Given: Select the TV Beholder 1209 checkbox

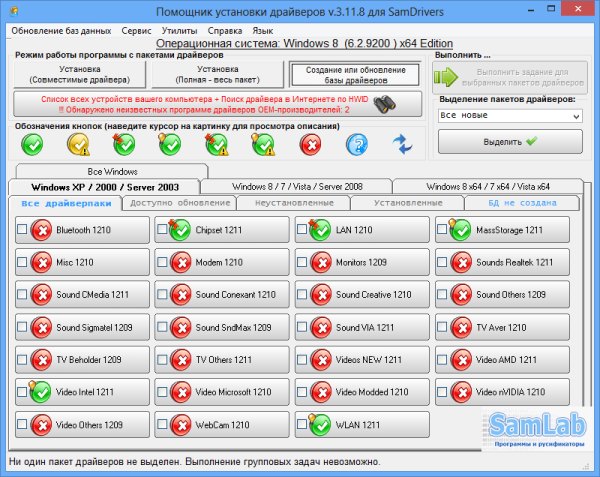Looking at the screenshot, I should click(x=22, y=360).
